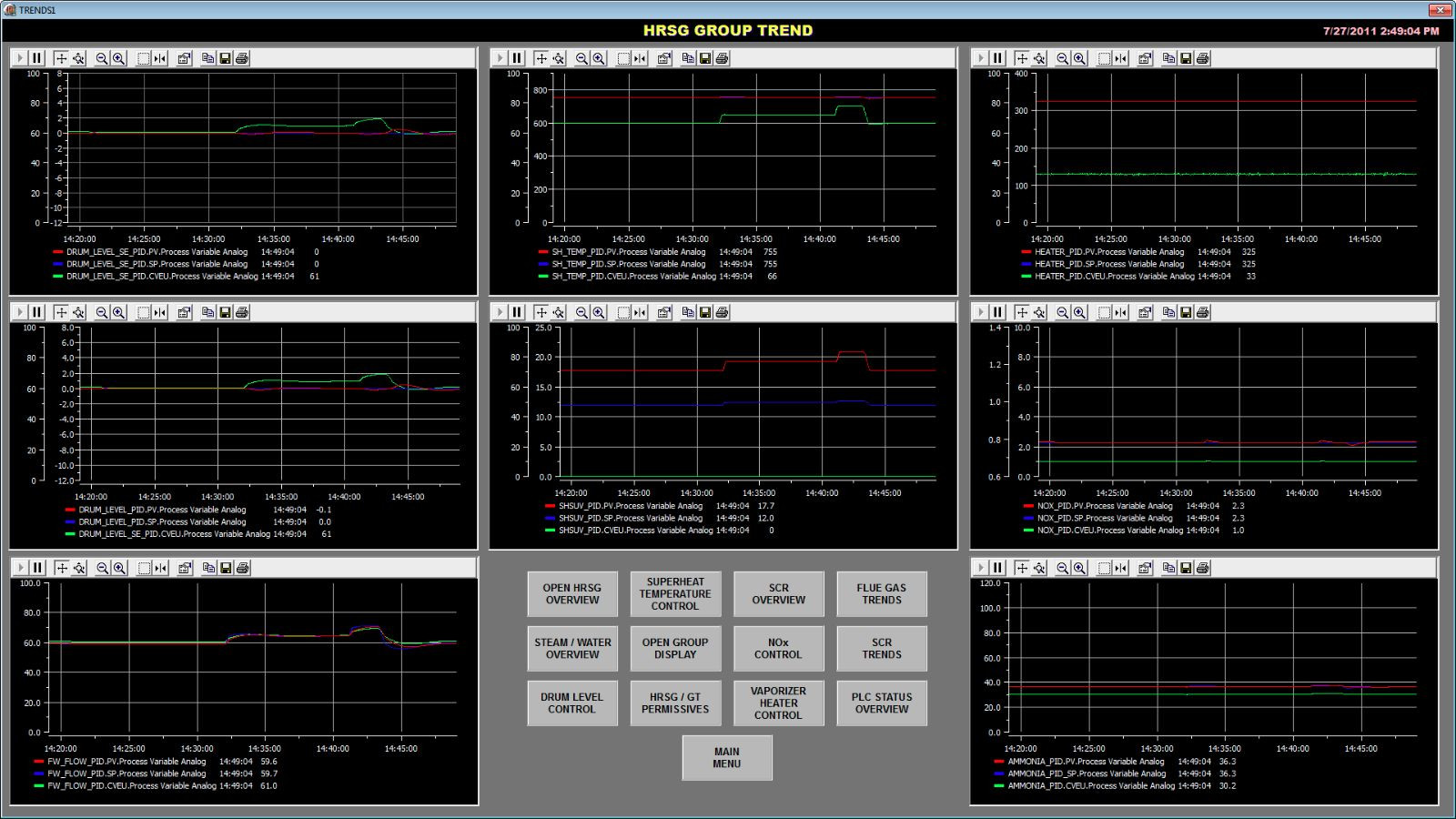
Task: Select axes scroll mode on NOX_PID trend
Action: 1022,312
